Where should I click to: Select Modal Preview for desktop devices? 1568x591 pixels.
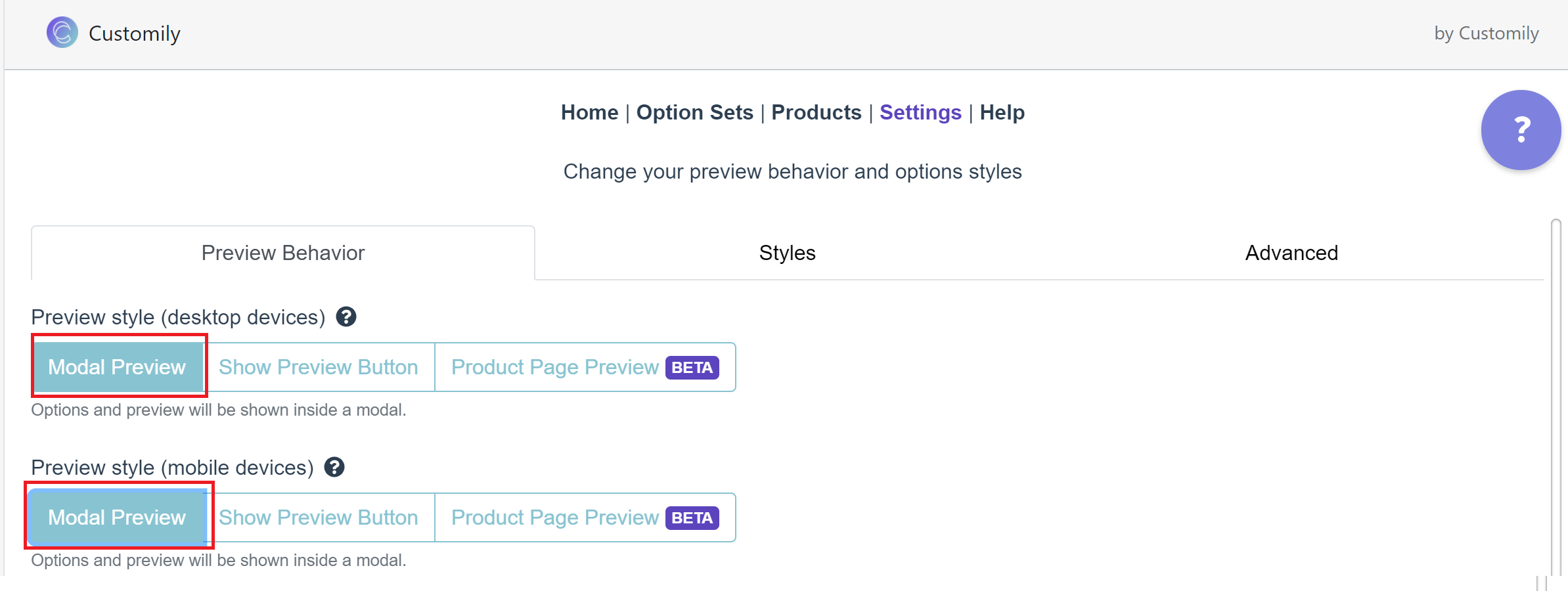click(118, 367)
